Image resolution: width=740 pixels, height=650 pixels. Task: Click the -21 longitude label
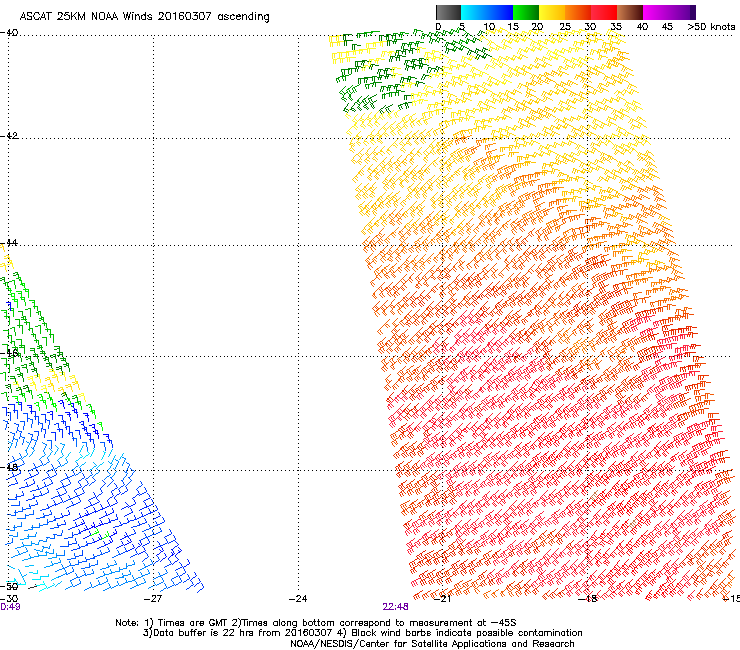tap(442, 599)
